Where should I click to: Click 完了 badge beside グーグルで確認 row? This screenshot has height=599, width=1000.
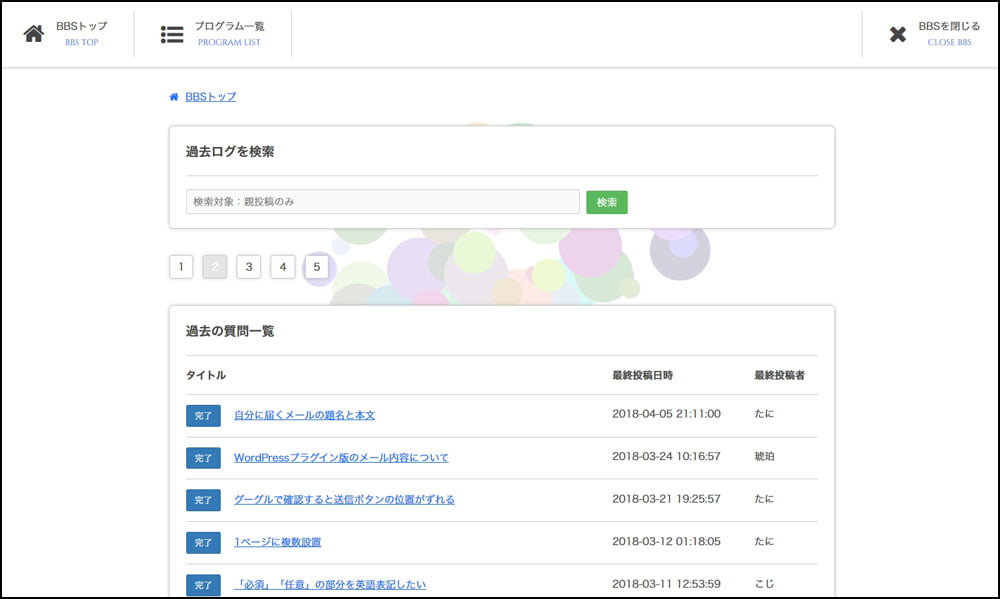pos(203,500)
